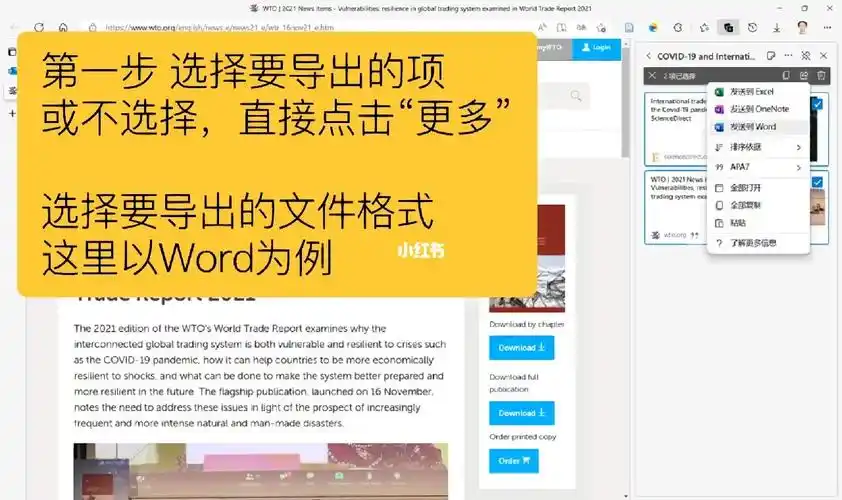The image size is (842, 500).
Task: Click the Edge colorful browser icon in toolbar
Action: point(653,27)
